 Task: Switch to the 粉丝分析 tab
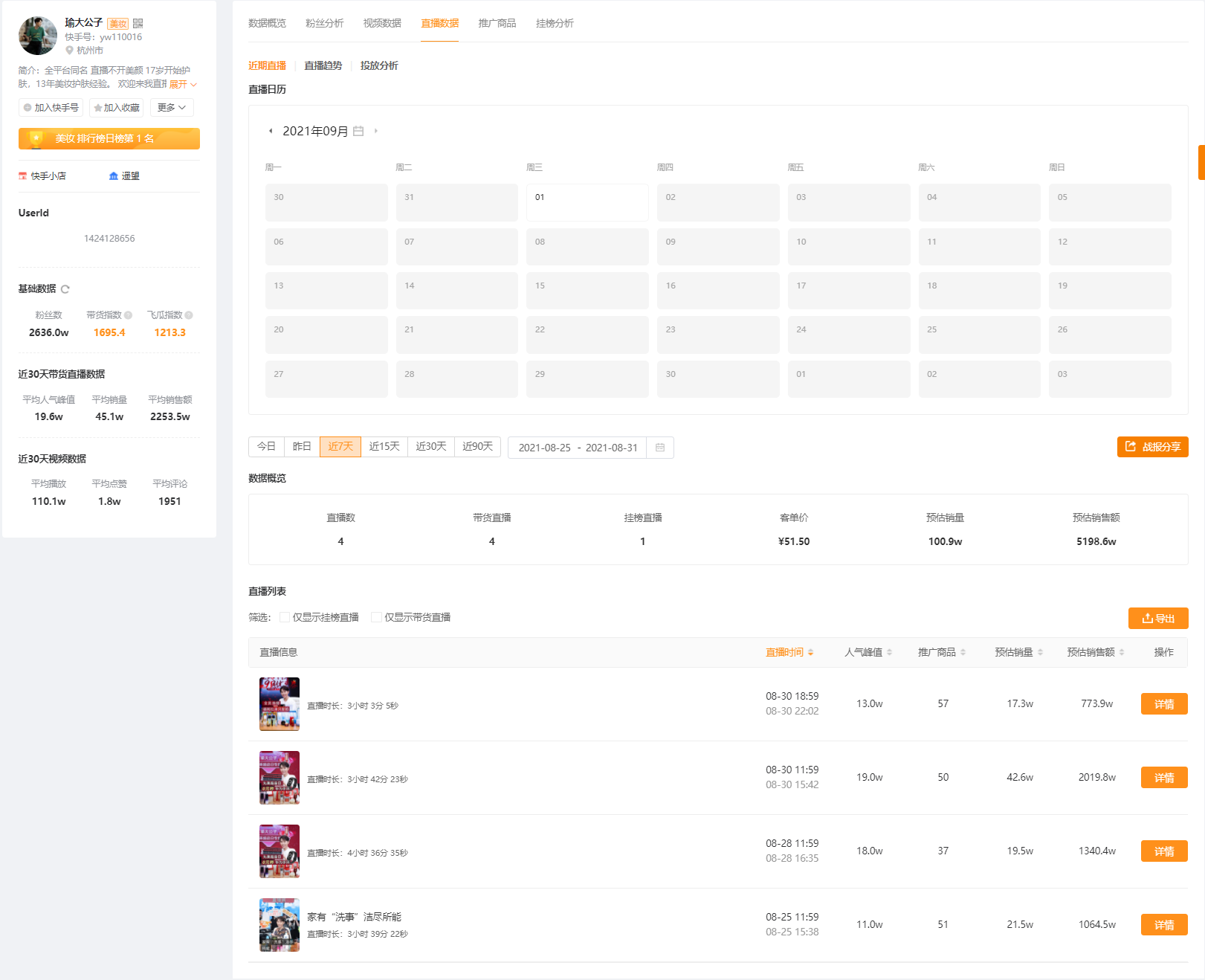tap(325, 23)
